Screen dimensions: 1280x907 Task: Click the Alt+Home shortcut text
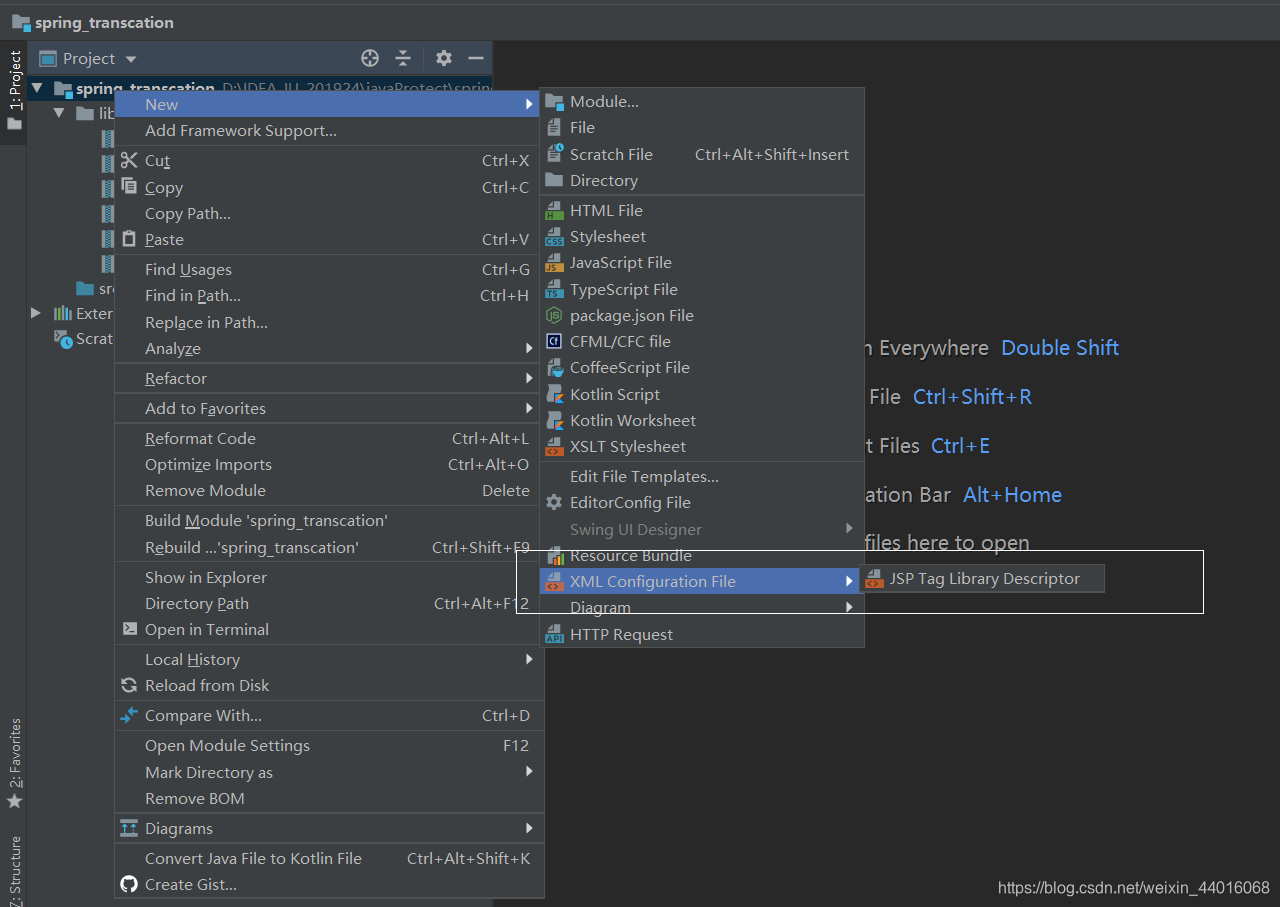(x=1012, y=495)
